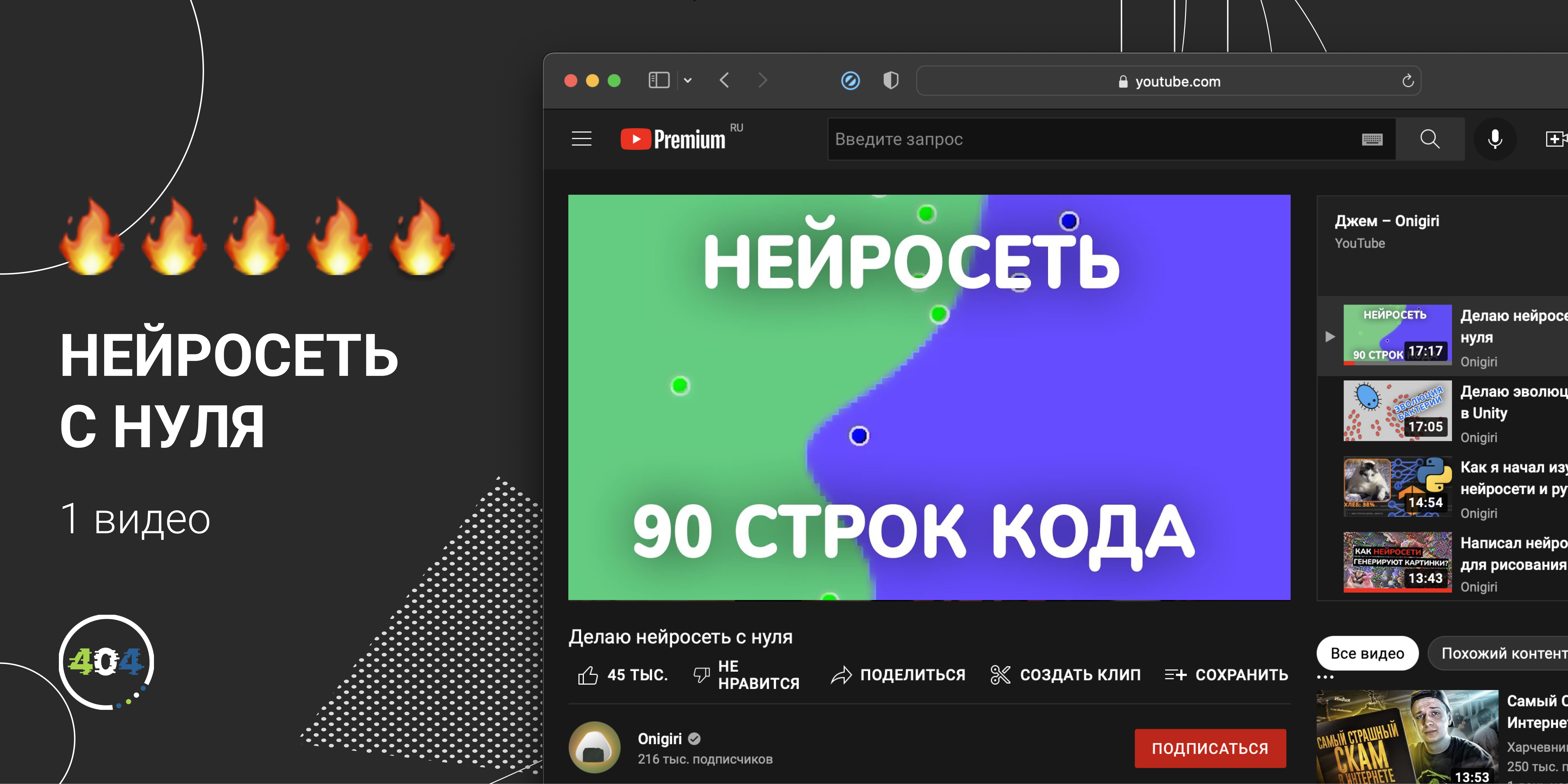Select the 'Похожий контент' chip

coord(1499,653)
